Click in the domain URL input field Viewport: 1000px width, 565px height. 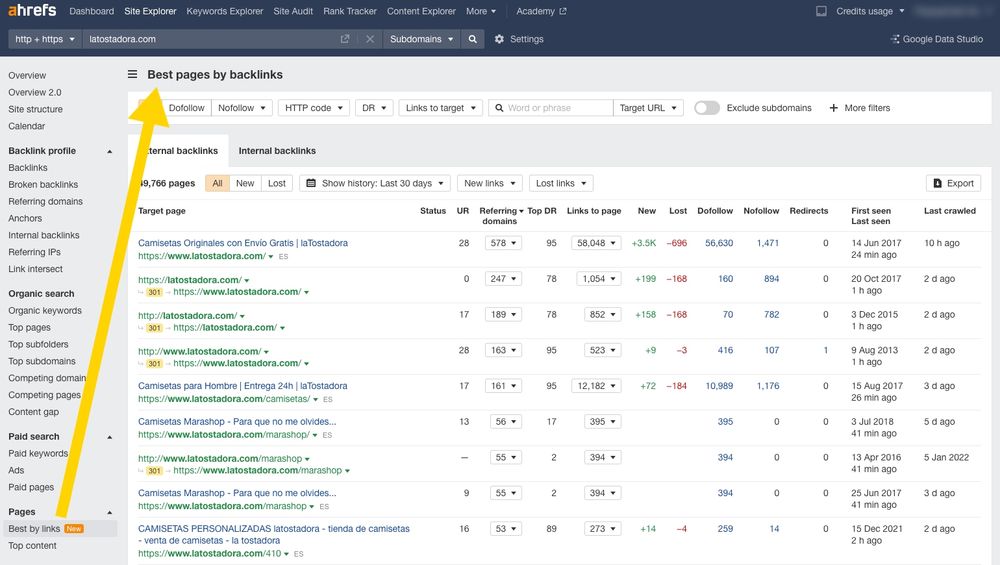point(210,39)
